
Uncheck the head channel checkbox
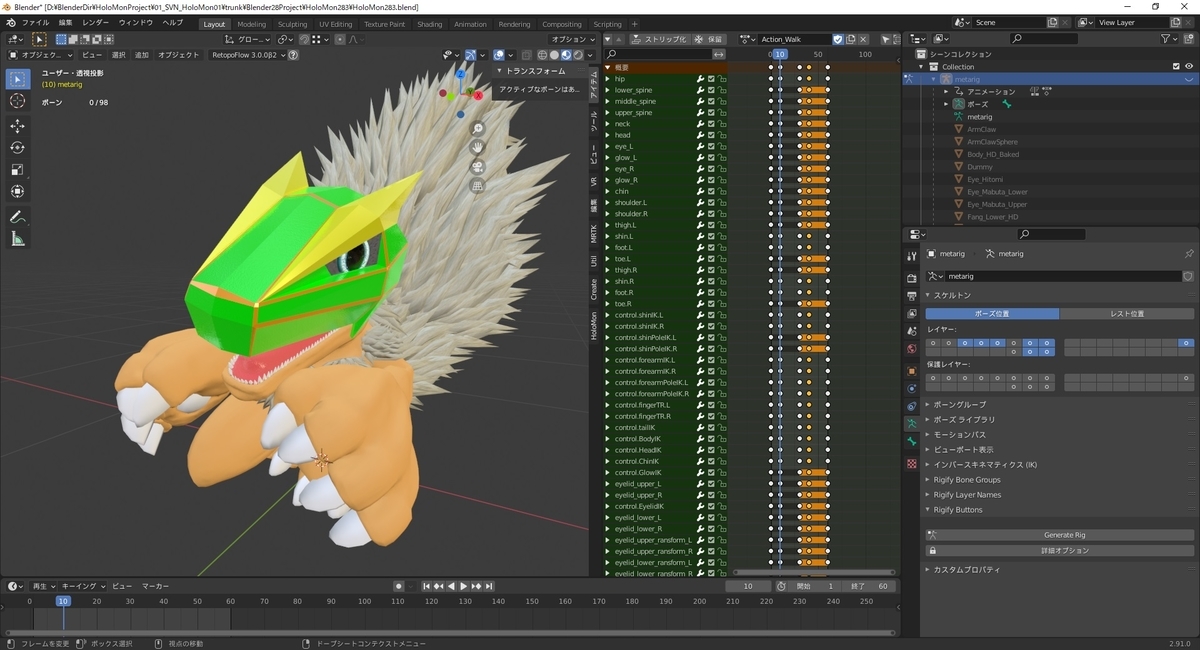tap(711, 135)
